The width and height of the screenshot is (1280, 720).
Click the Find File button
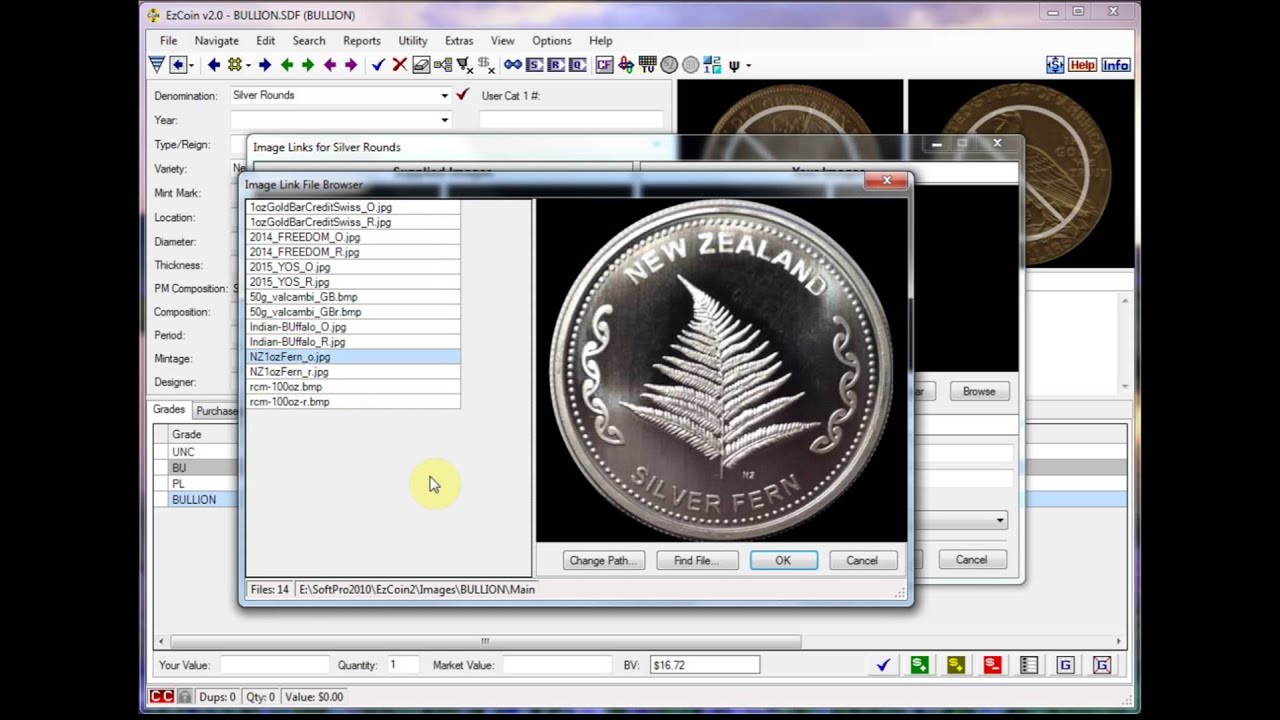coord(697,561)
